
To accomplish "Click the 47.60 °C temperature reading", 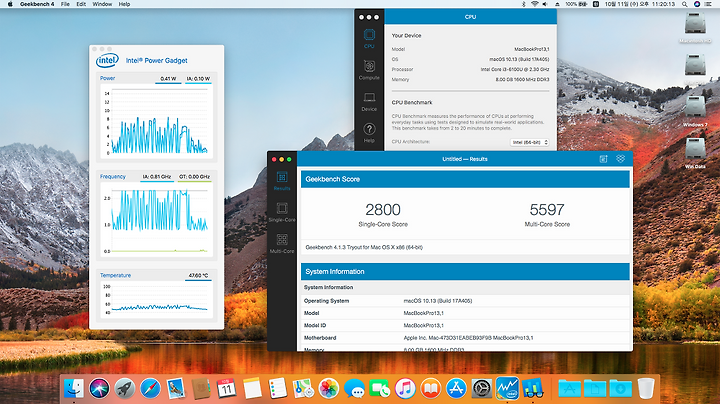I will click(x=198, y=275).
